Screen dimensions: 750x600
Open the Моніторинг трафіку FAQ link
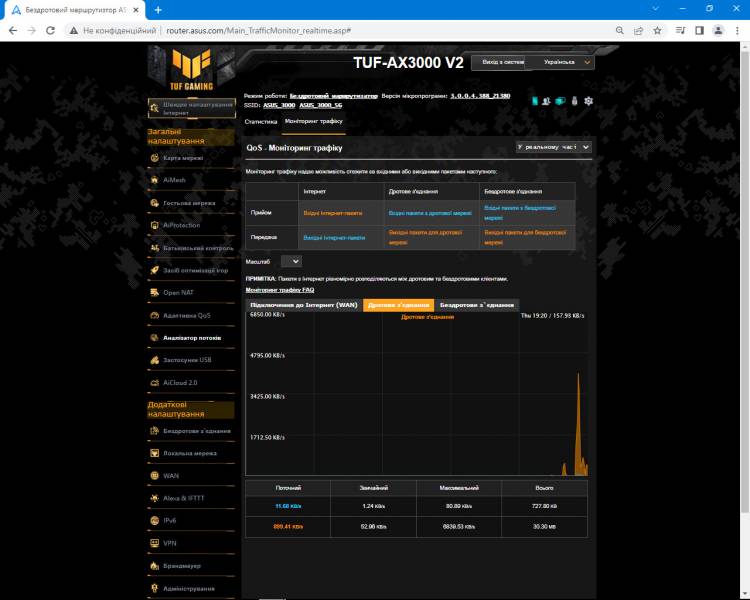point(280,290)
